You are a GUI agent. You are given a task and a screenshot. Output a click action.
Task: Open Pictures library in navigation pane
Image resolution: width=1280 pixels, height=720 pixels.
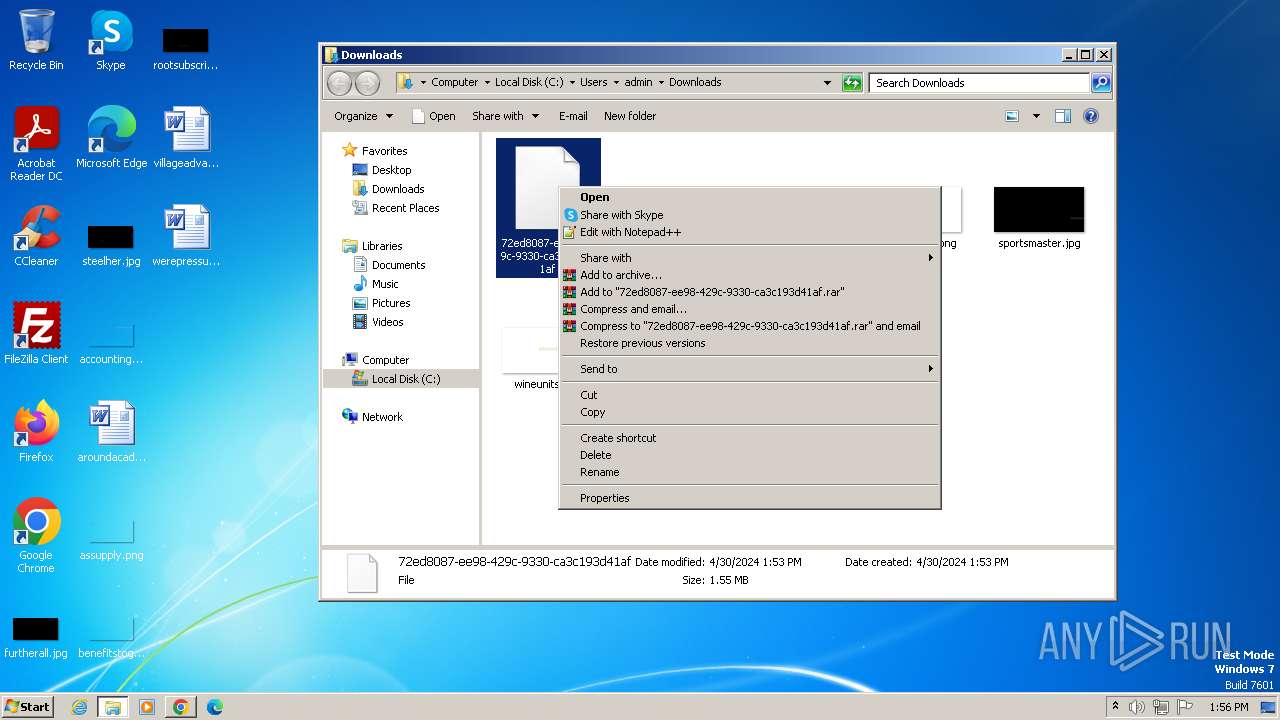click(x=391, y=303)
